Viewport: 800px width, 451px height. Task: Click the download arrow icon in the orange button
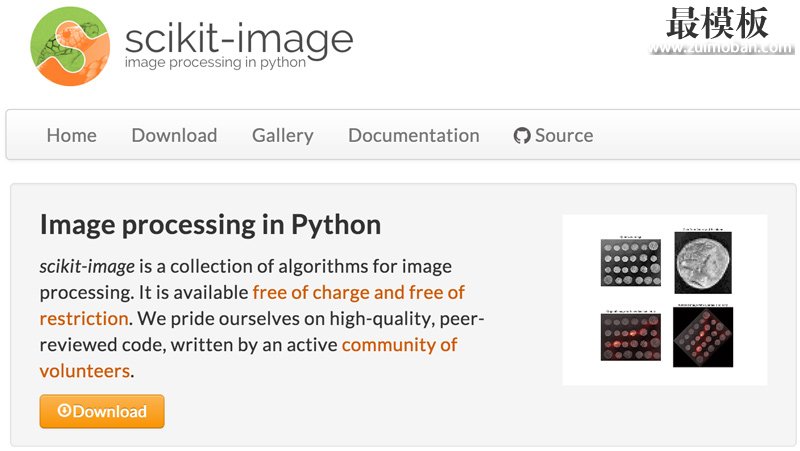pos(64,411)
